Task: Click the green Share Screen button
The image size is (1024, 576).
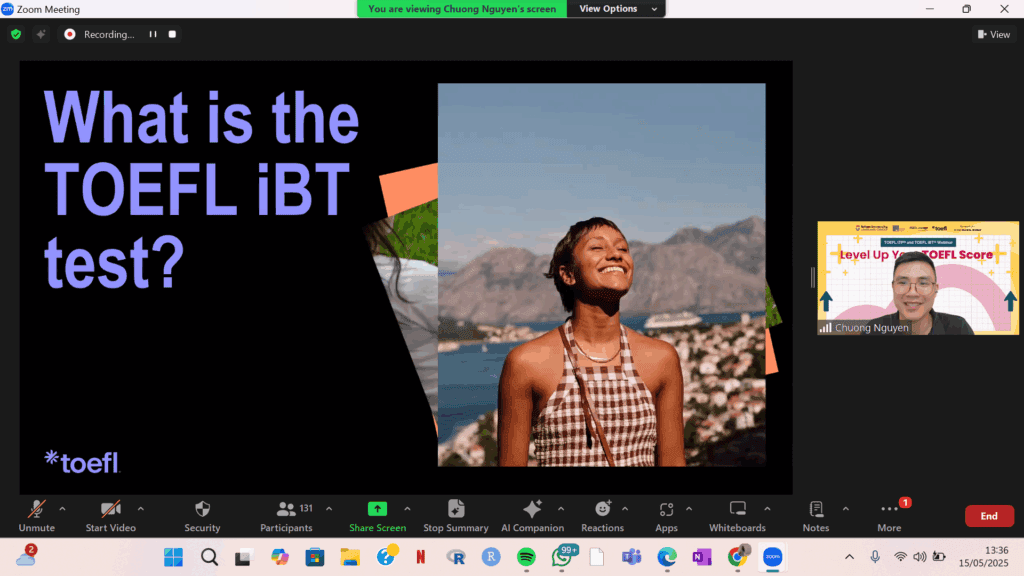Action: click(x=377, y=514)
